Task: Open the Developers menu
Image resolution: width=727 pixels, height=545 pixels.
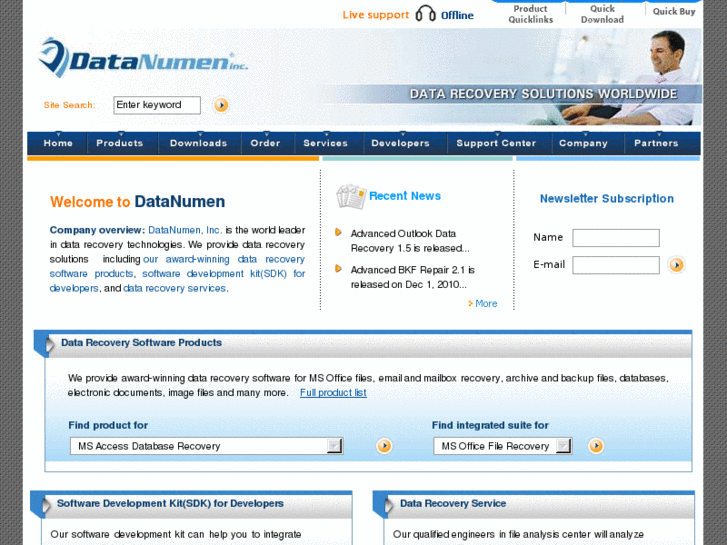Action: [401, 143]
